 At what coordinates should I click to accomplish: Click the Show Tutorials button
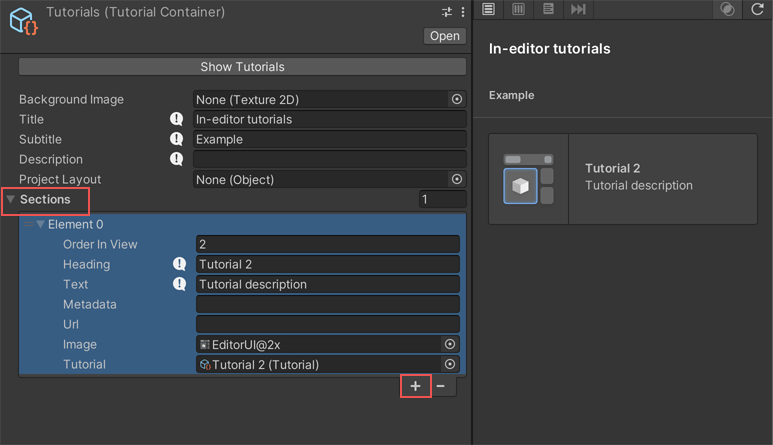(x=242, y=67)
